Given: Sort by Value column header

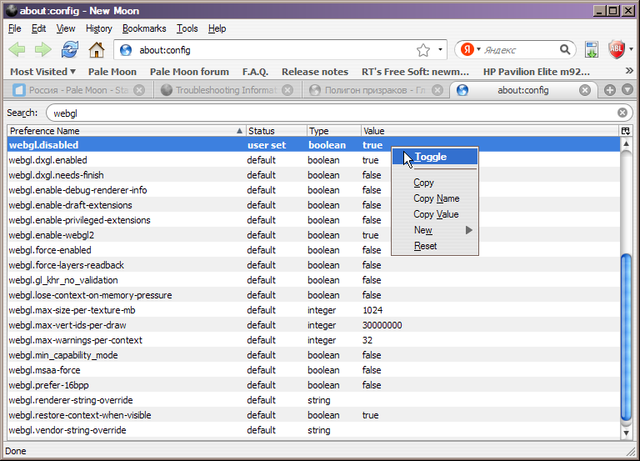Looking at the screenshot, I should (490, 131).
